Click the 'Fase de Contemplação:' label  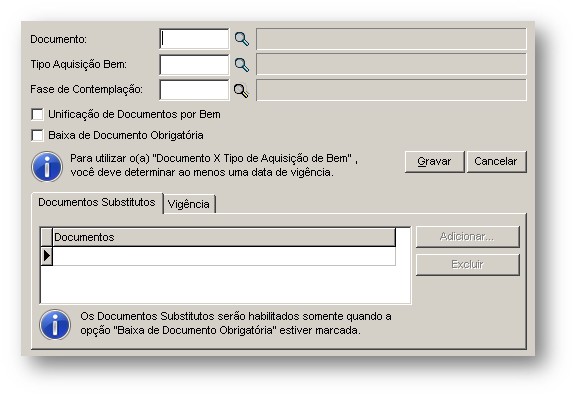pos(86,89)
